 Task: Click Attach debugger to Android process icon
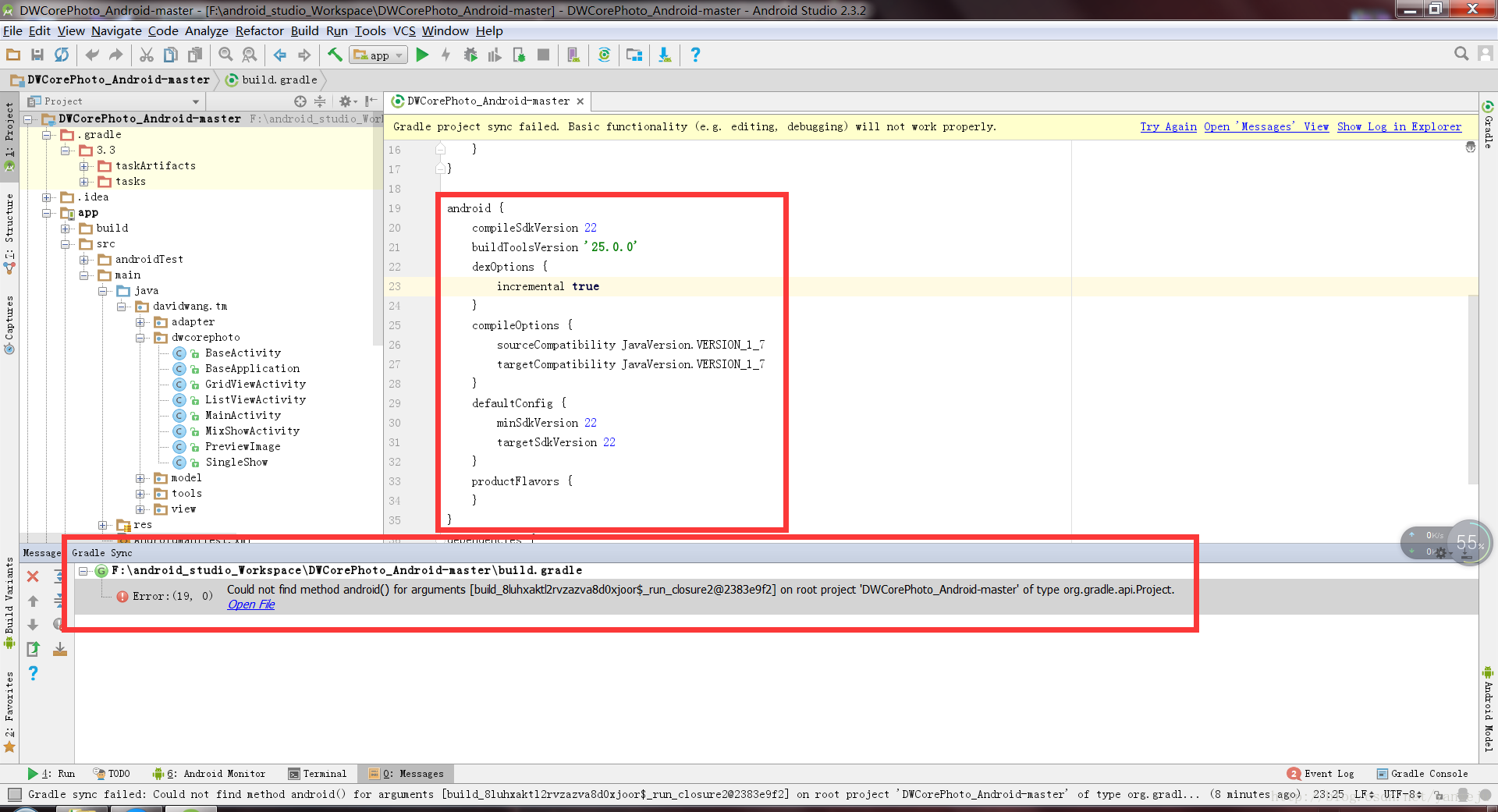519,55
